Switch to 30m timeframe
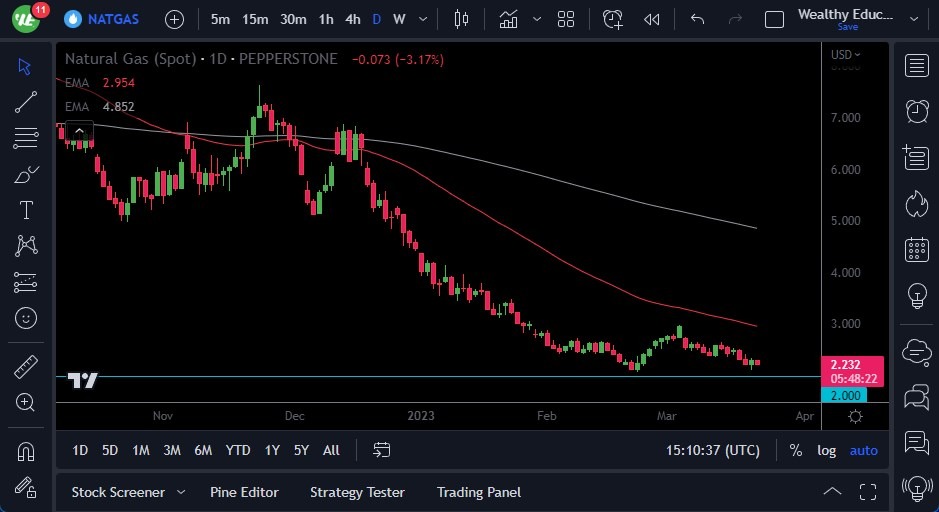This screenshot has height=512, width=939. coord(293,19)
